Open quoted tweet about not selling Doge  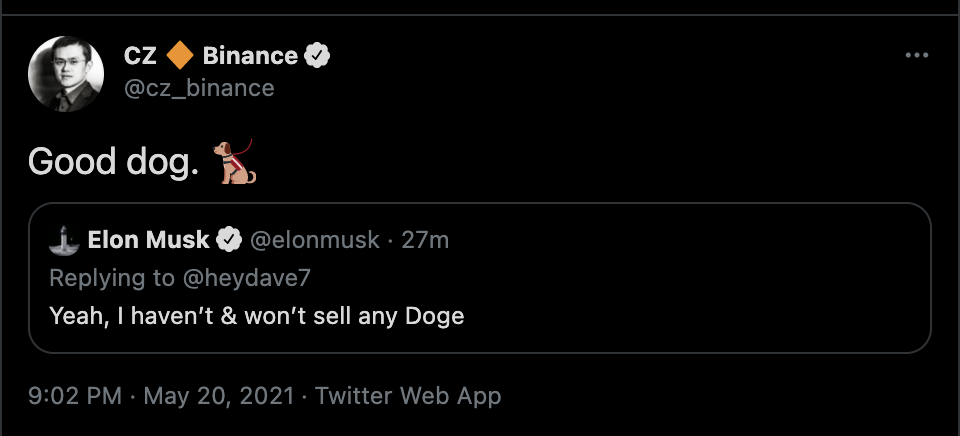[256, 316]
